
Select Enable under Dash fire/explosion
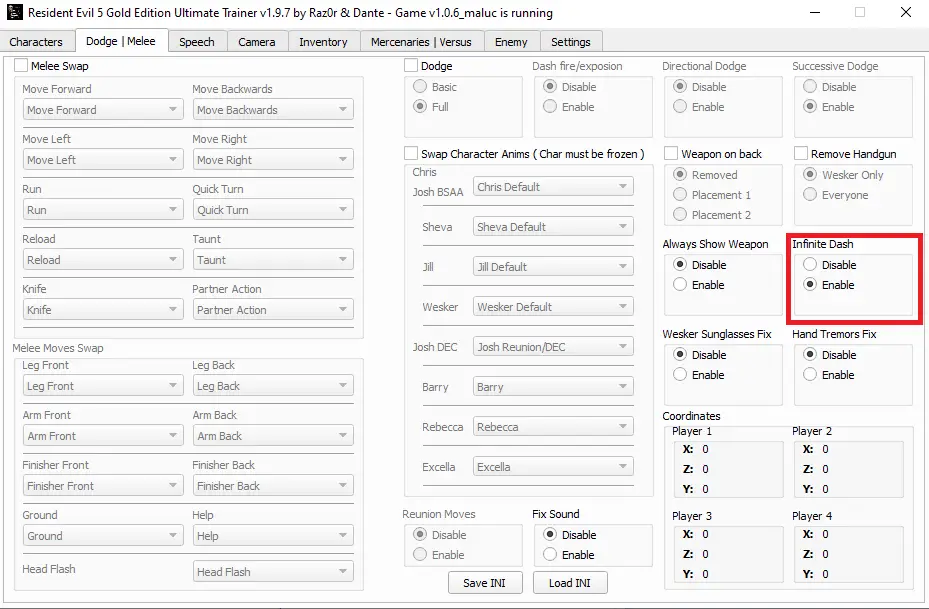tap(550, 107)
